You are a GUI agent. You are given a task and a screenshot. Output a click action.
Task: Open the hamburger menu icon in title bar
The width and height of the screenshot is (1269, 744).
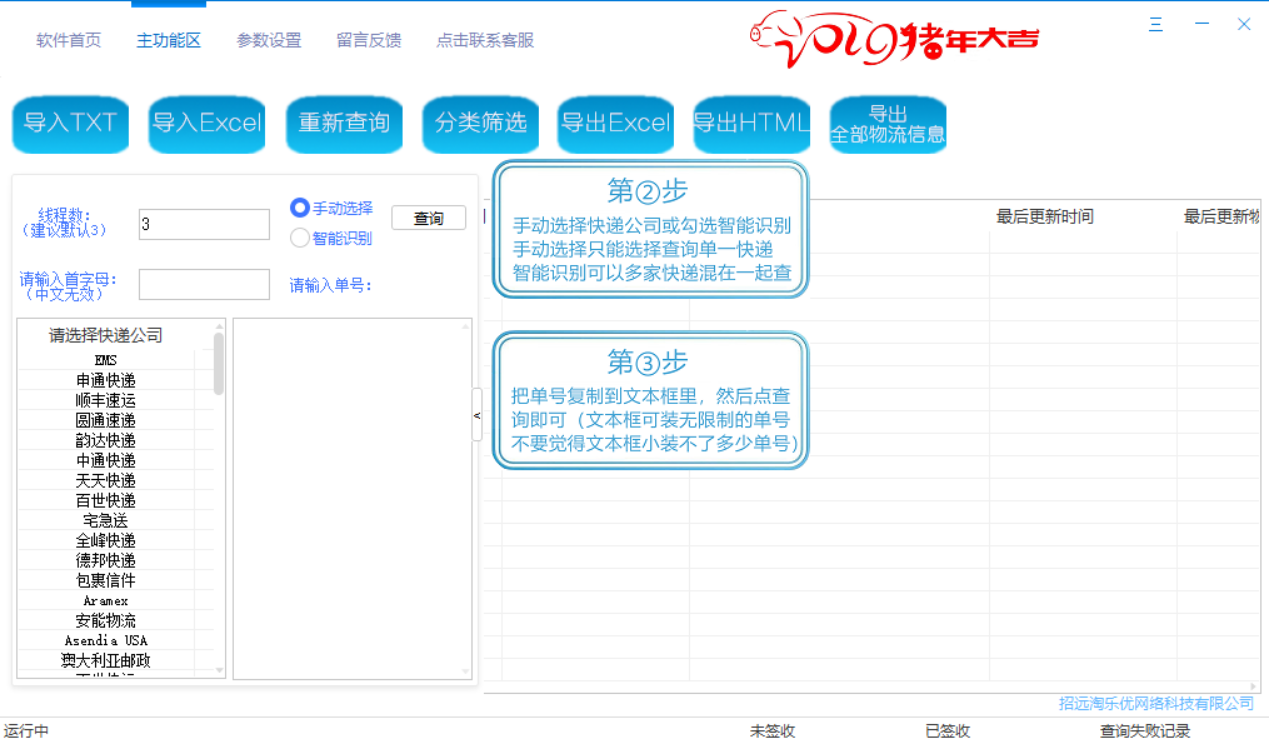tap(1156, 24)
